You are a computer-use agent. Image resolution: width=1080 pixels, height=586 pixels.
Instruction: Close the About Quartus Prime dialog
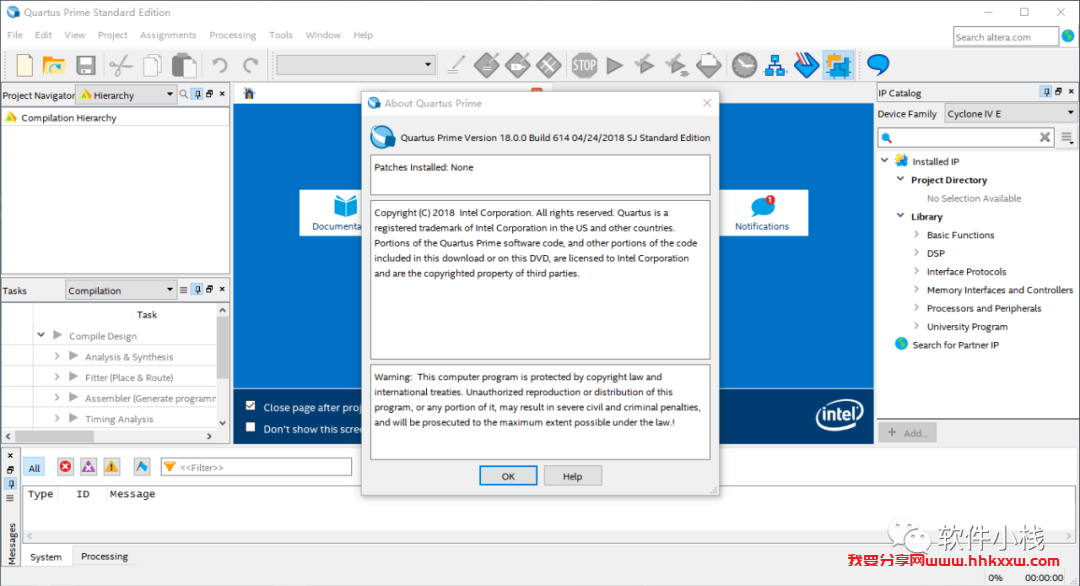pyautogui.click(x=707, y=103)
